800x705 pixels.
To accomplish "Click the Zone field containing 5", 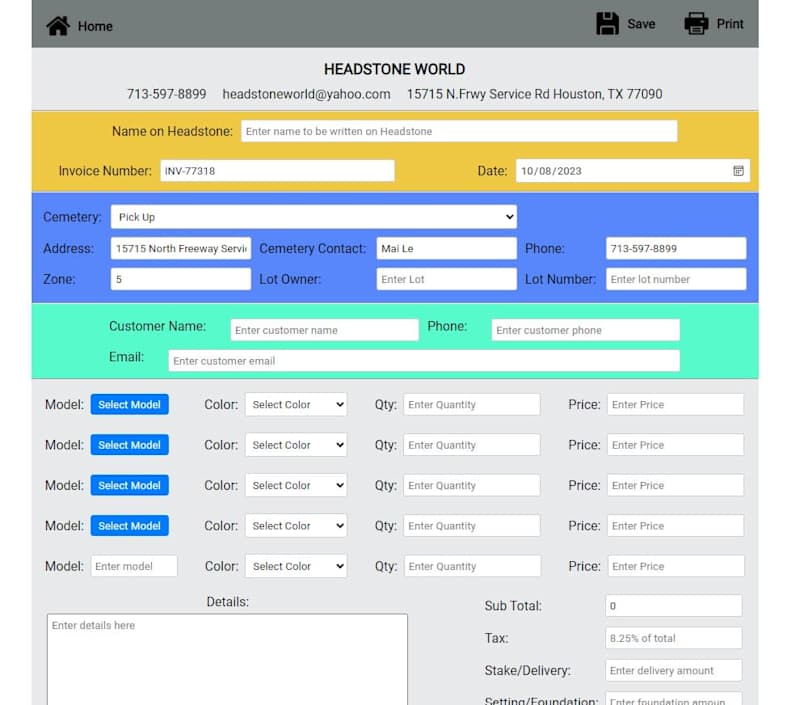I will point(181,279).
